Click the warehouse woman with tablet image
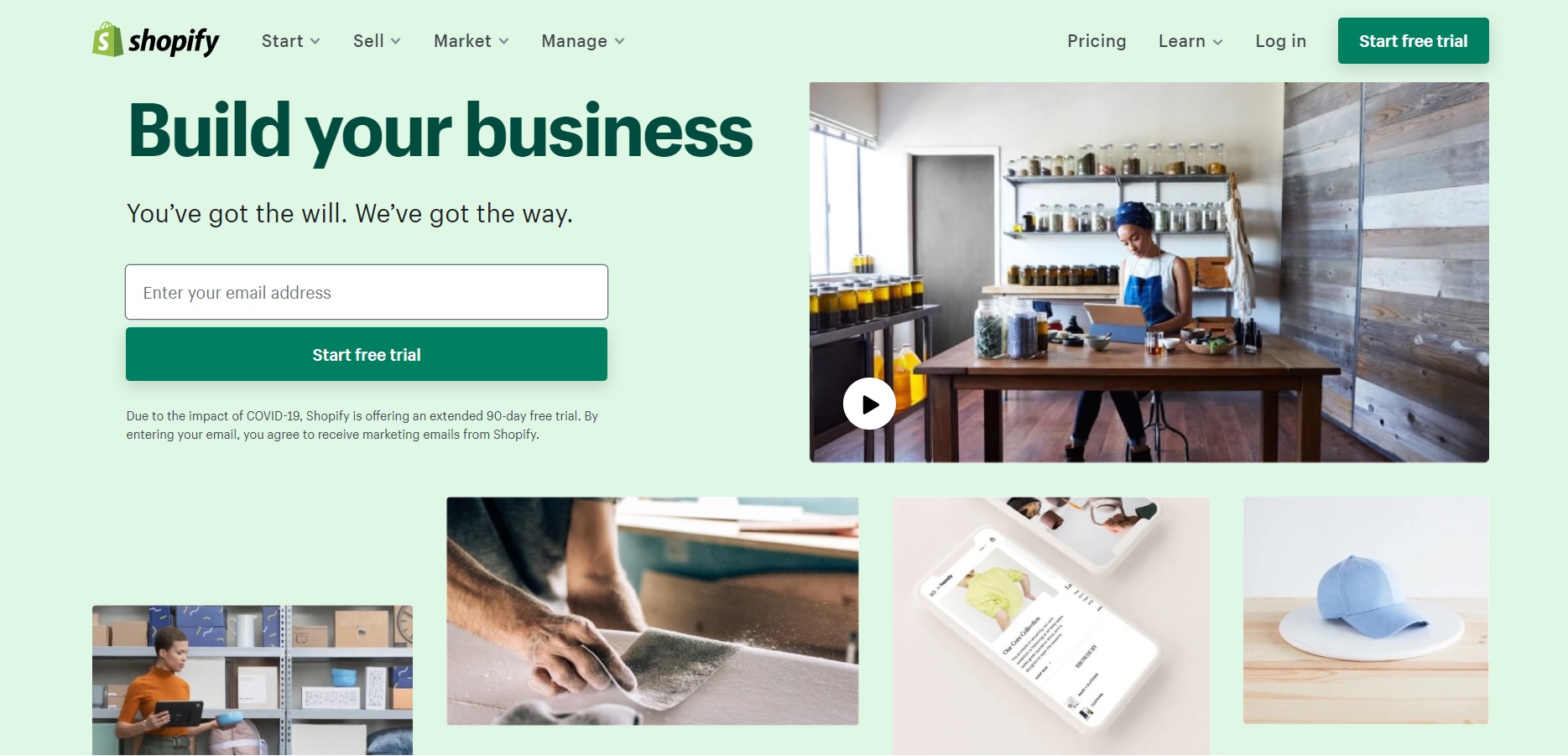 253,680
